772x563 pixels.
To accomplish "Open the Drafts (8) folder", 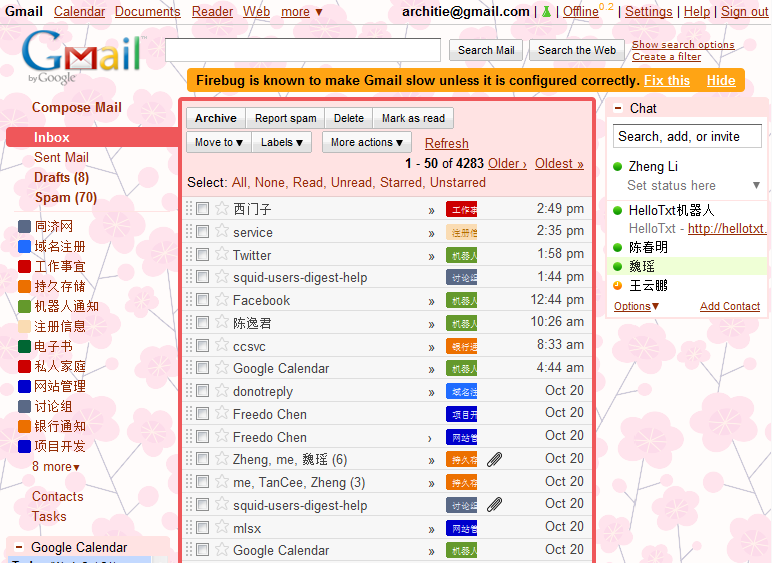I will tap(61, 177).
